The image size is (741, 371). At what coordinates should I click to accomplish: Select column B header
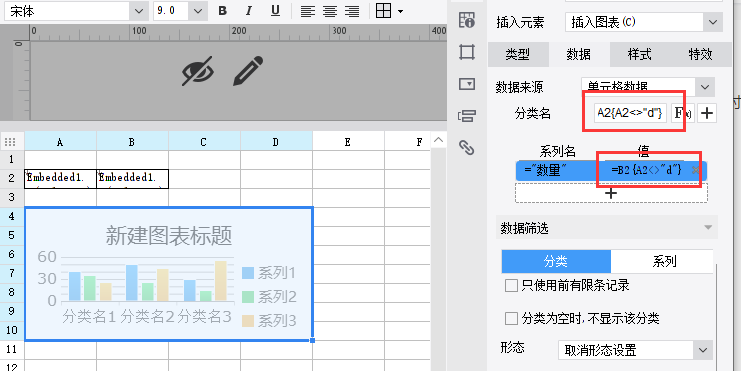click(132, 142)
